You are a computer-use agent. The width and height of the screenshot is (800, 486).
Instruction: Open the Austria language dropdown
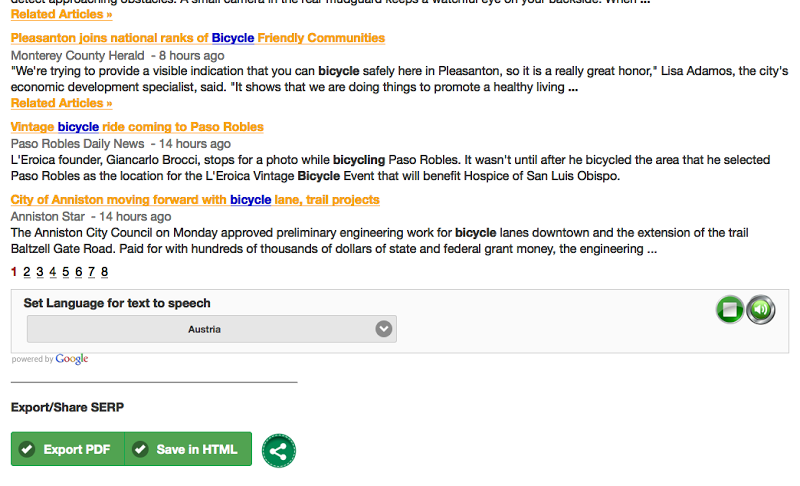[x=211, y=329]
